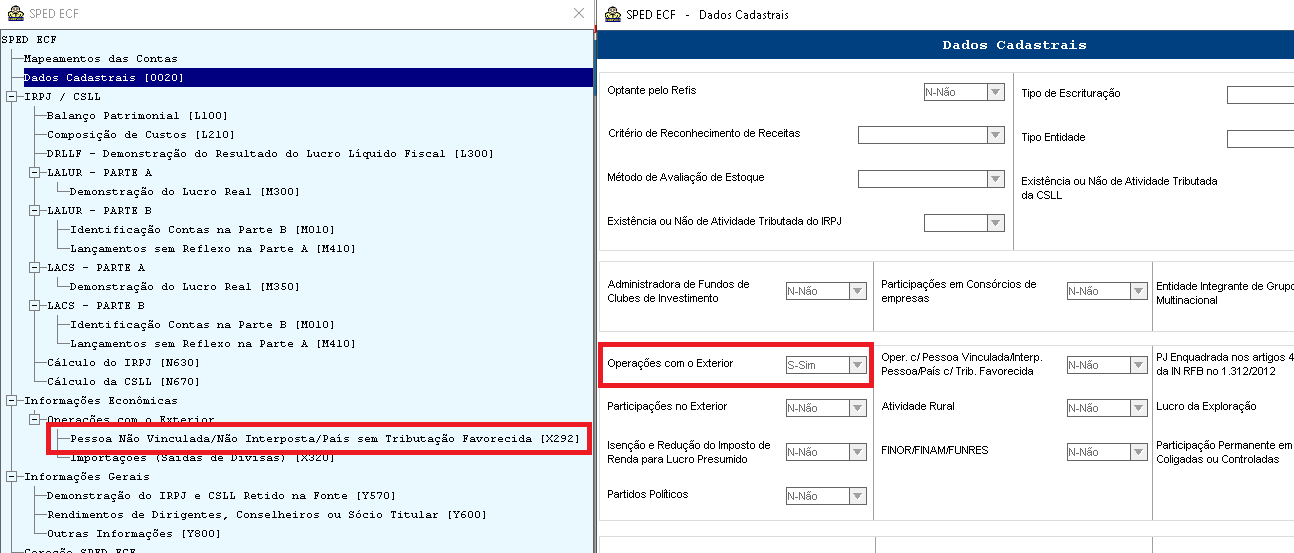Open Atividade Tributada do IRPJ dropdown

[995, 223]
